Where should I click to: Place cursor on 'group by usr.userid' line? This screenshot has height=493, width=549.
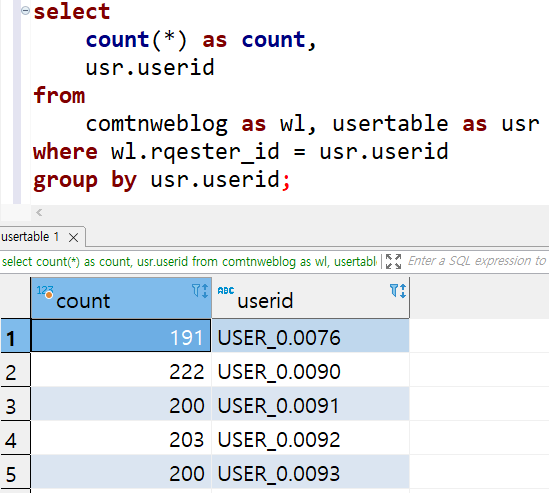[x=161, y=180]
